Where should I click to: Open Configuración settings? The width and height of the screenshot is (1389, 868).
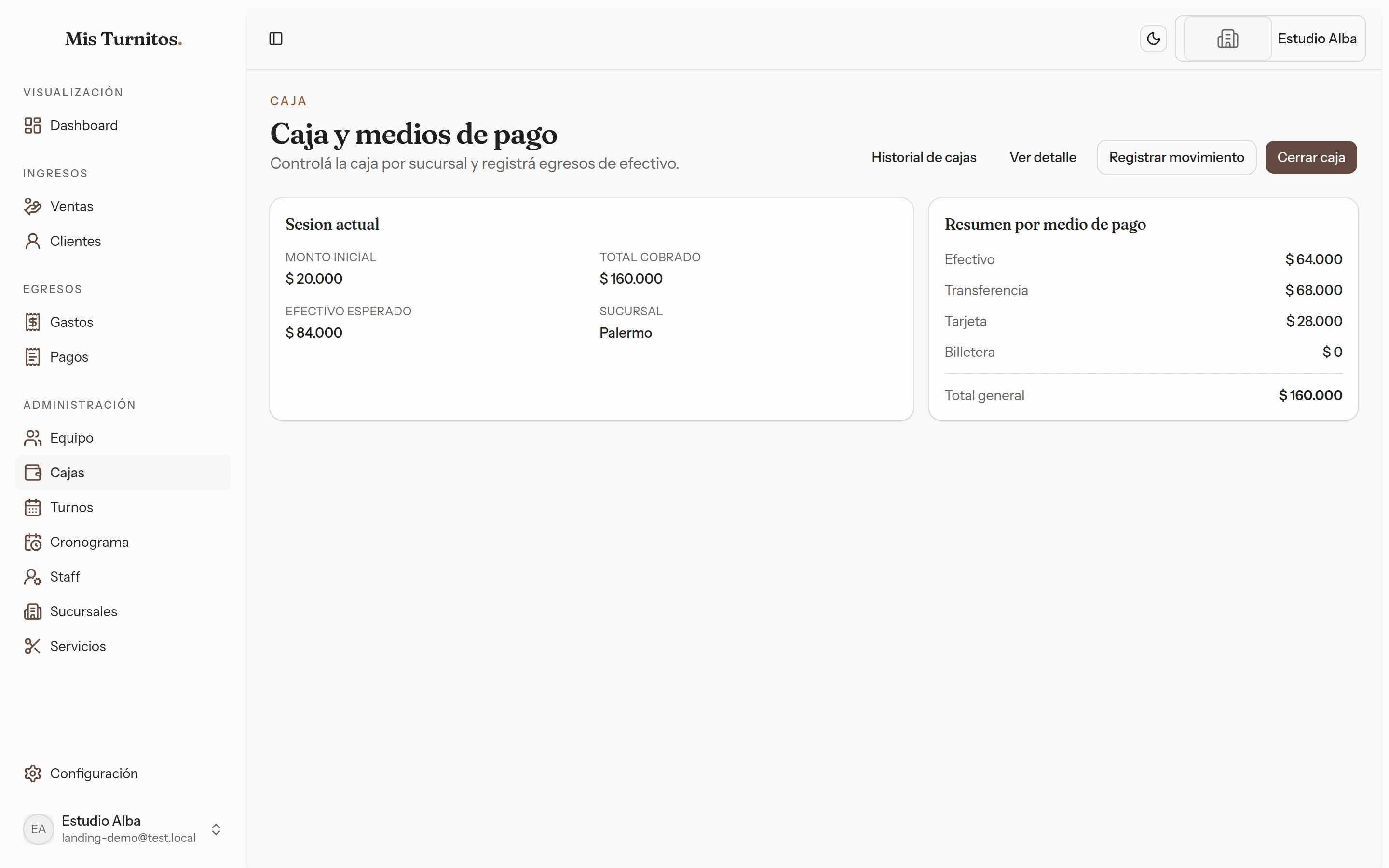123,773
